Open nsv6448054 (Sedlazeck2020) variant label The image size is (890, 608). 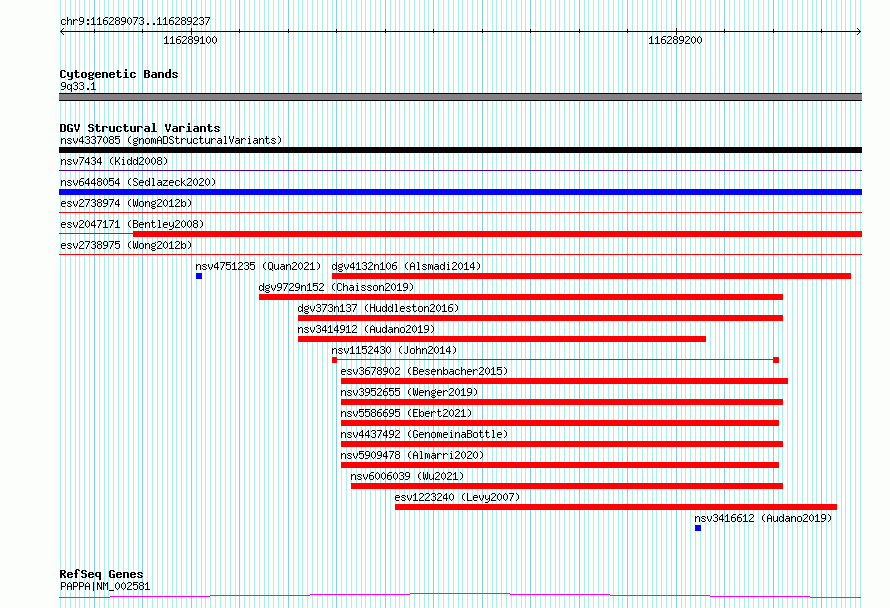138,182
